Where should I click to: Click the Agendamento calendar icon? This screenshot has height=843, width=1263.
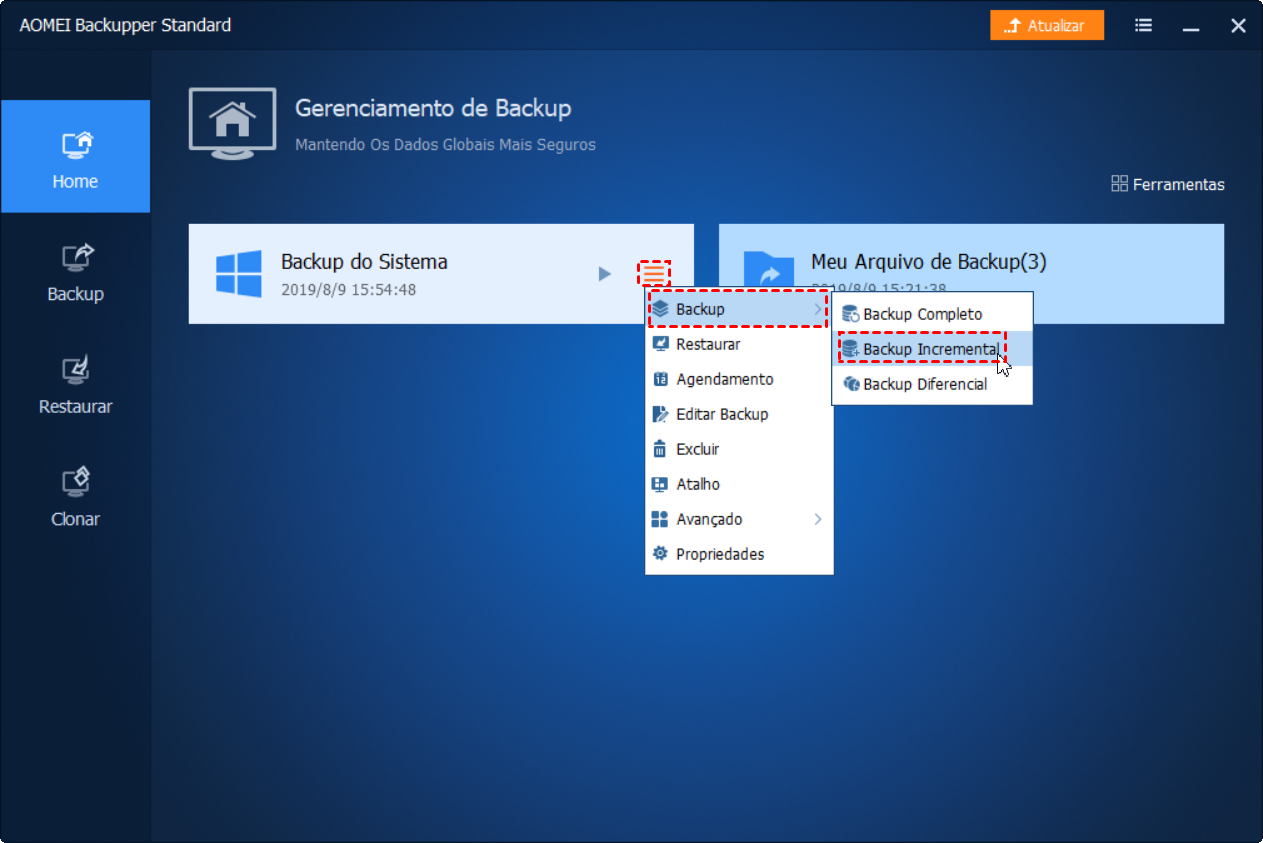(x=660, y=379)
